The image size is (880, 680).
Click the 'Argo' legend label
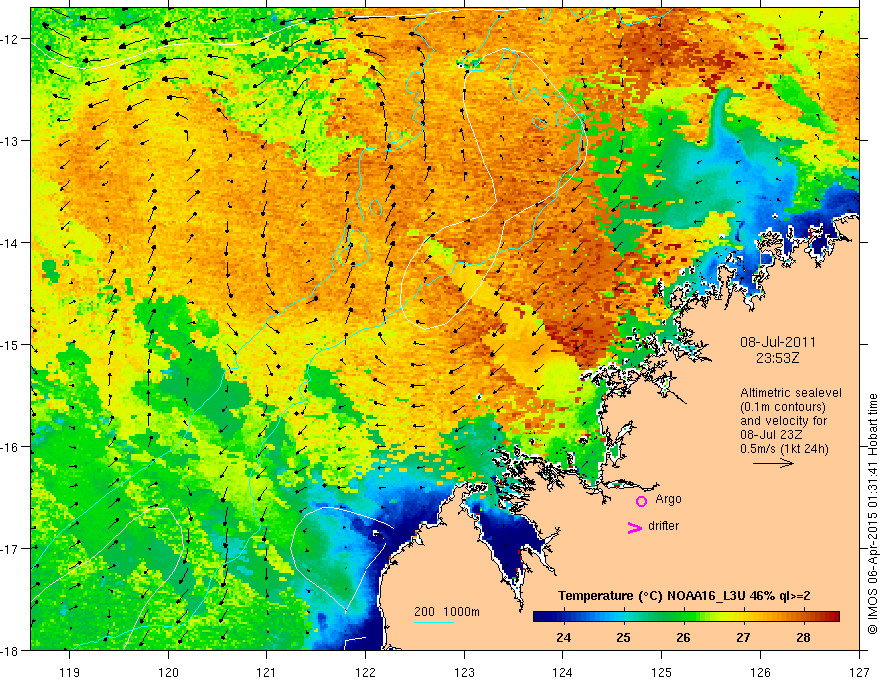point(668,499)
